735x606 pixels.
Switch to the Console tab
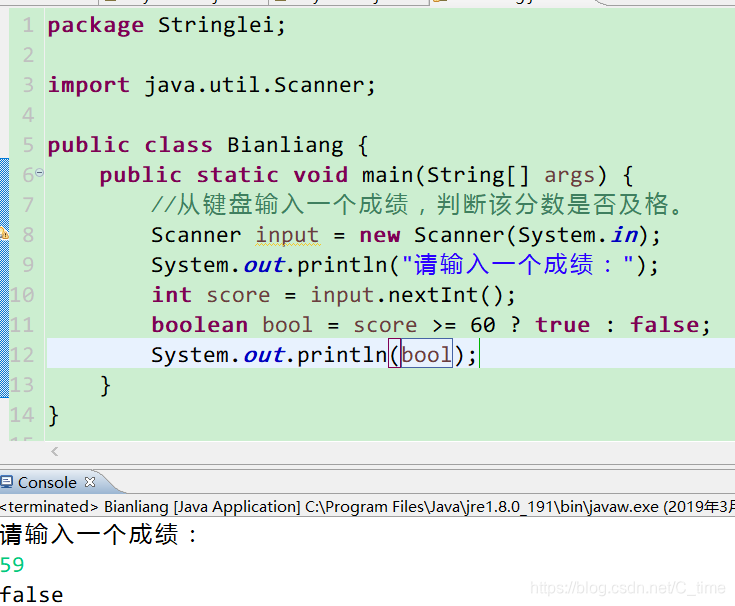pyautogui.click(x=47, y=483)
